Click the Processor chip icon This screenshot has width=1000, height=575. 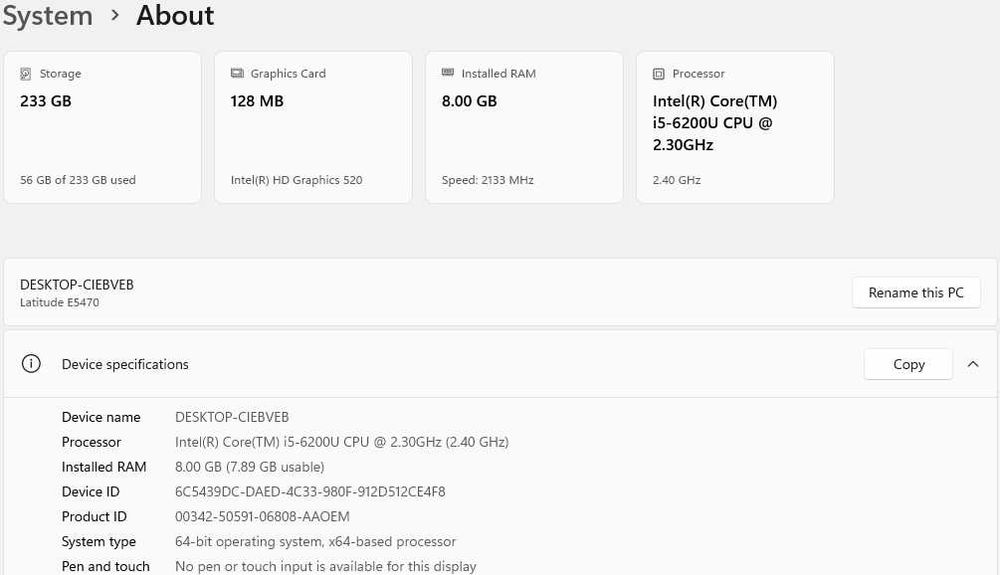pos(658,74)
